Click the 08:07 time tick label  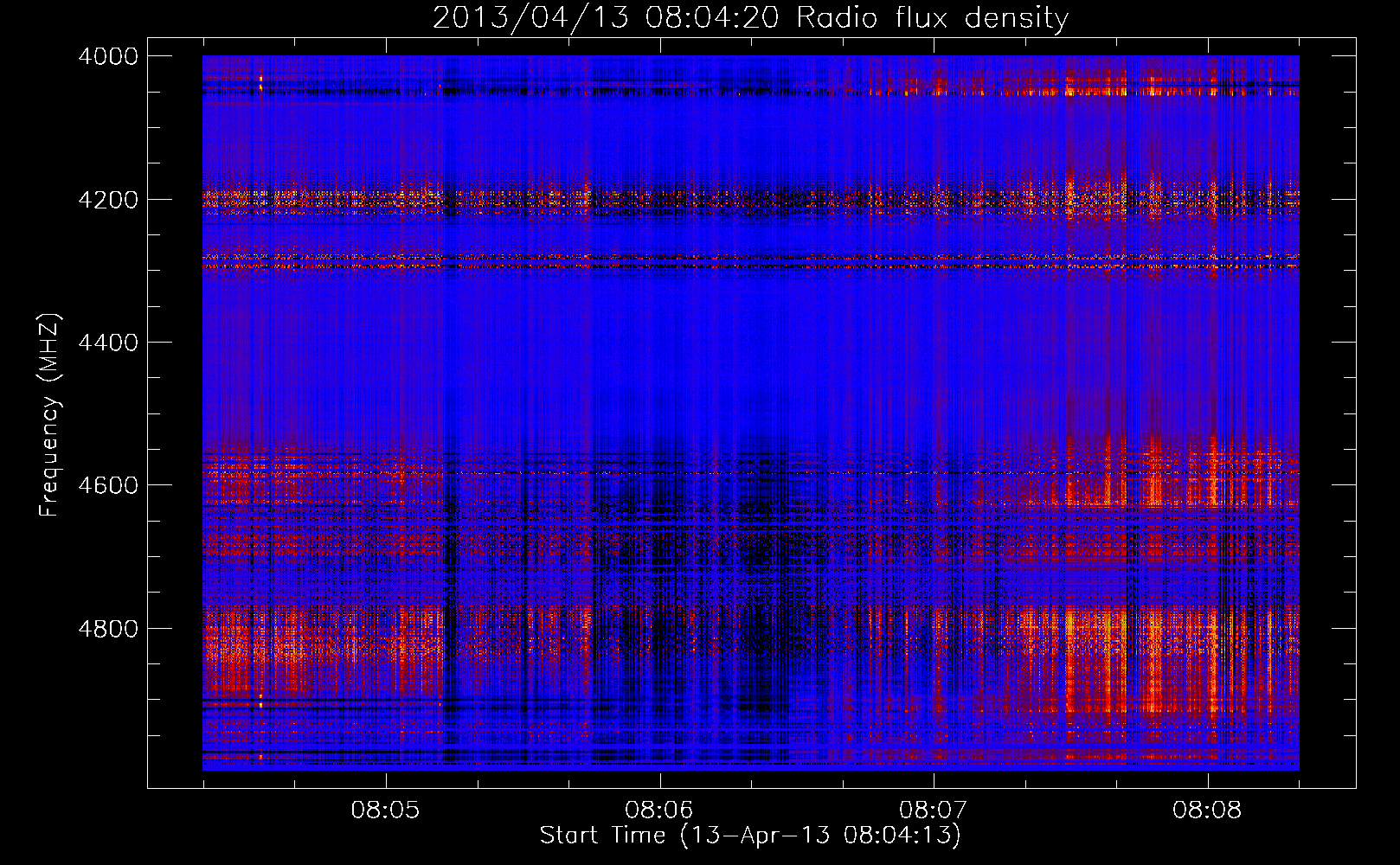tap(933, 811)
